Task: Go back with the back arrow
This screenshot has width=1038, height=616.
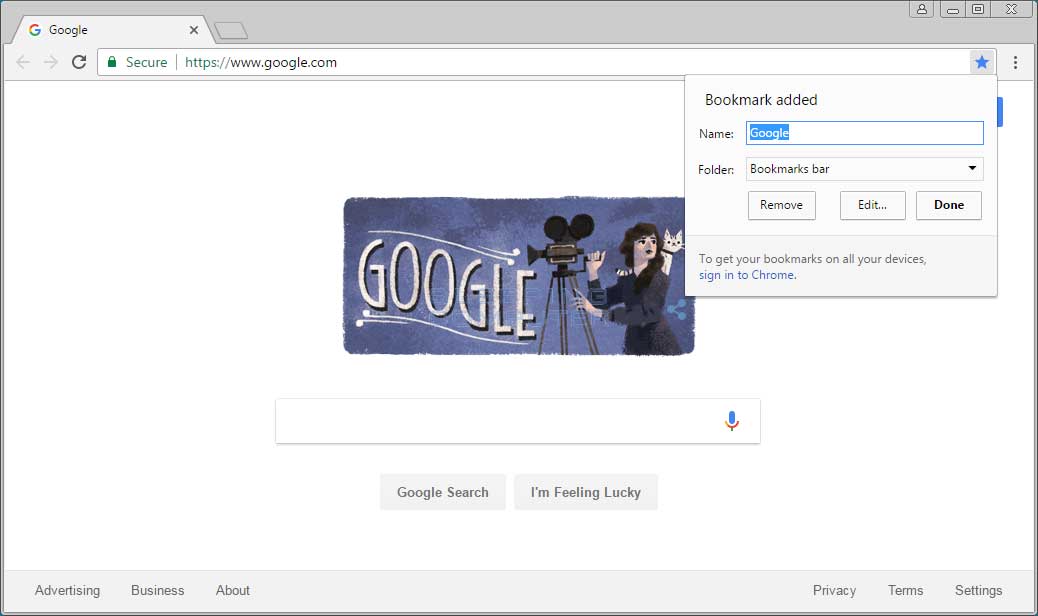Action: pos(23,62)
